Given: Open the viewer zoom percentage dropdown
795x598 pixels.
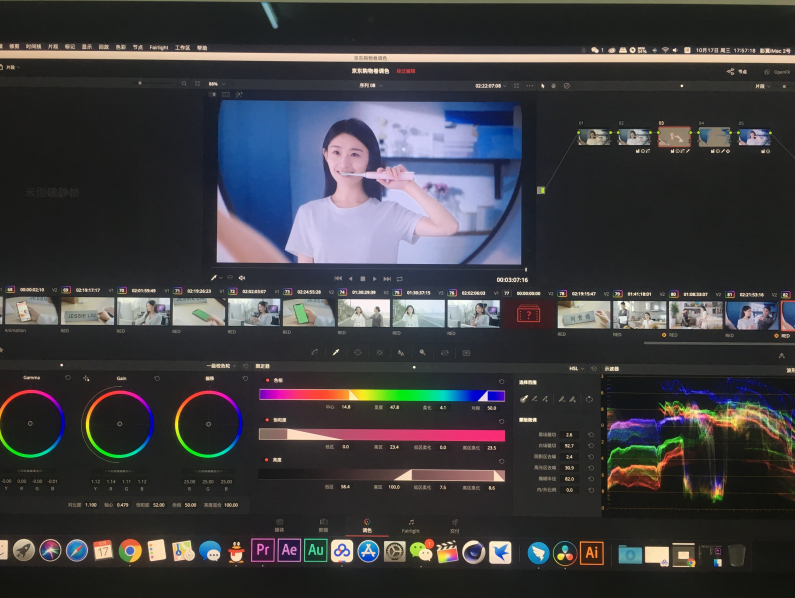Looking at the screenshot, I should [213, 84].
